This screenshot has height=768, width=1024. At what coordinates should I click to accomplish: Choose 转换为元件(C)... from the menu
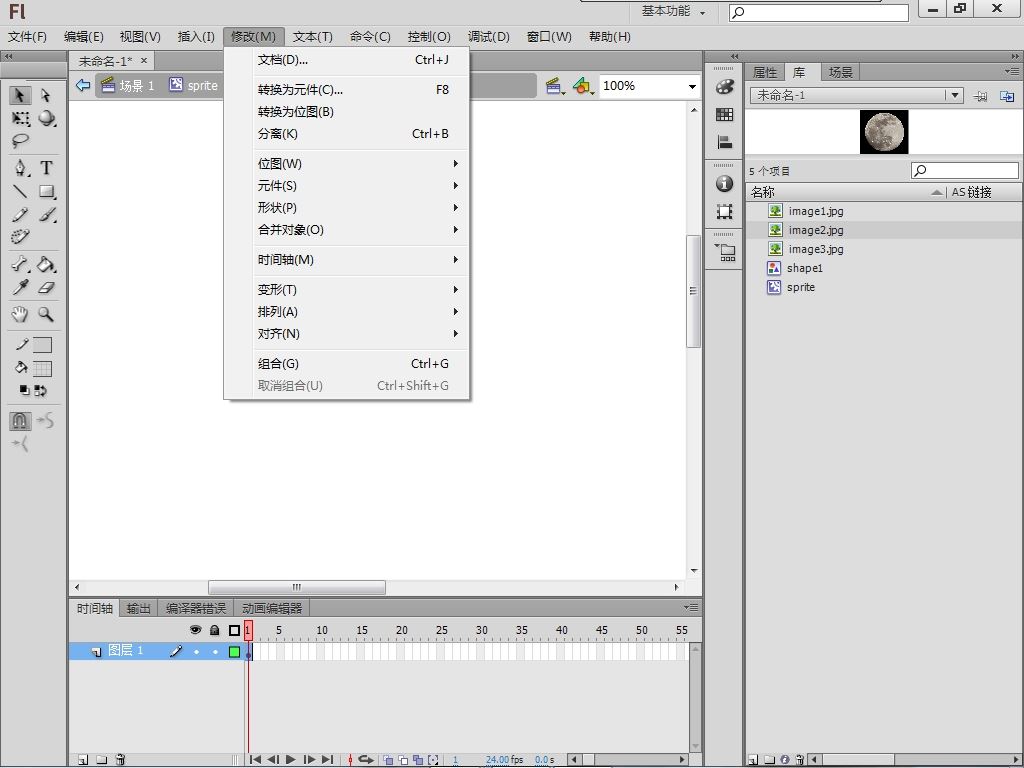(300, 90)
